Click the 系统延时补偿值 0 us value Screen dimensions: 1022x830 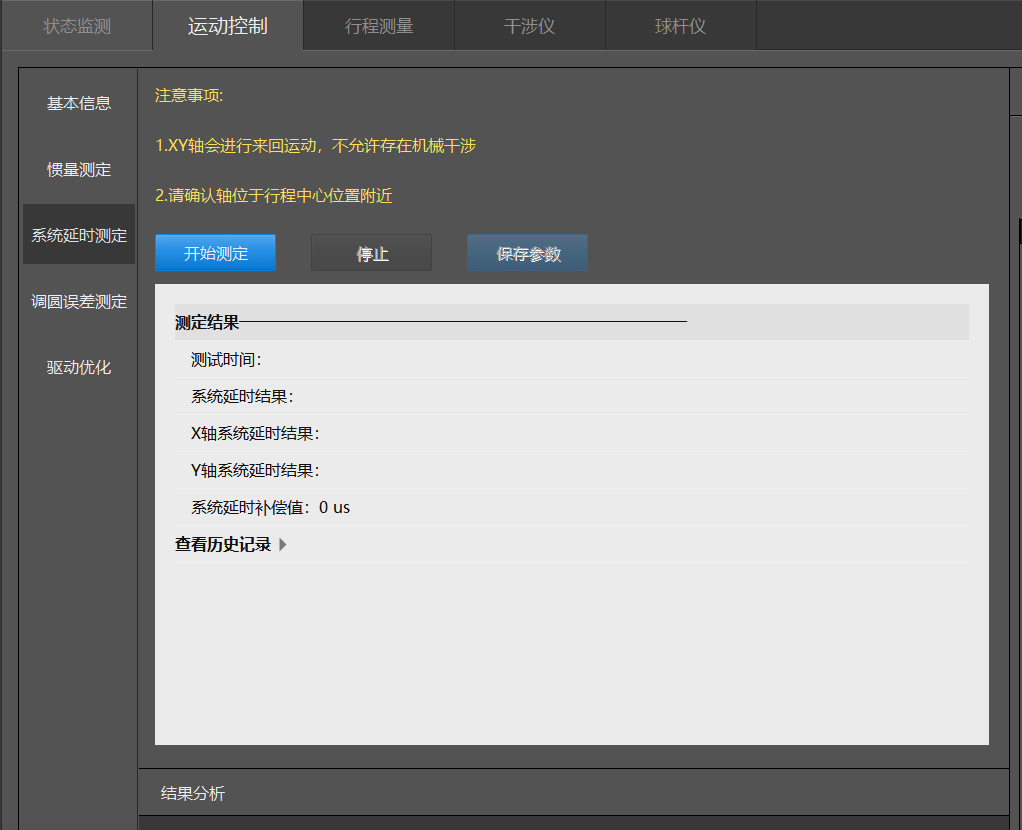coord(334,507)
